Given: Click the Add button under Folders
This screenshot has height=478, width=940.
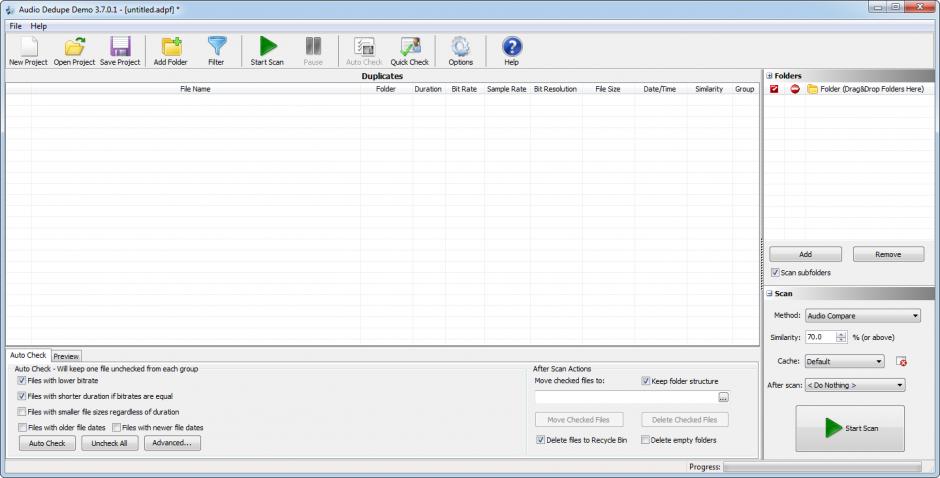Looking at the screenshot, I should pyautogui.click(x=805, y=254).
